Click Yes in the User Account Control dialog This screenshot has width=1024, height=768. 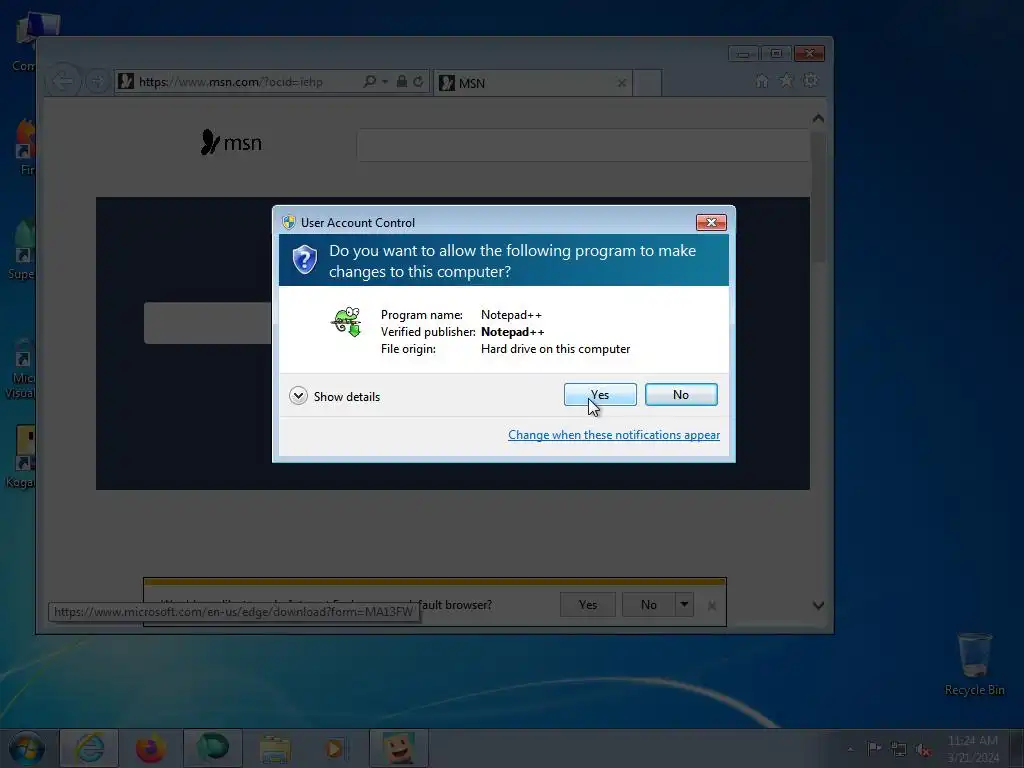(x=600, y=394)
